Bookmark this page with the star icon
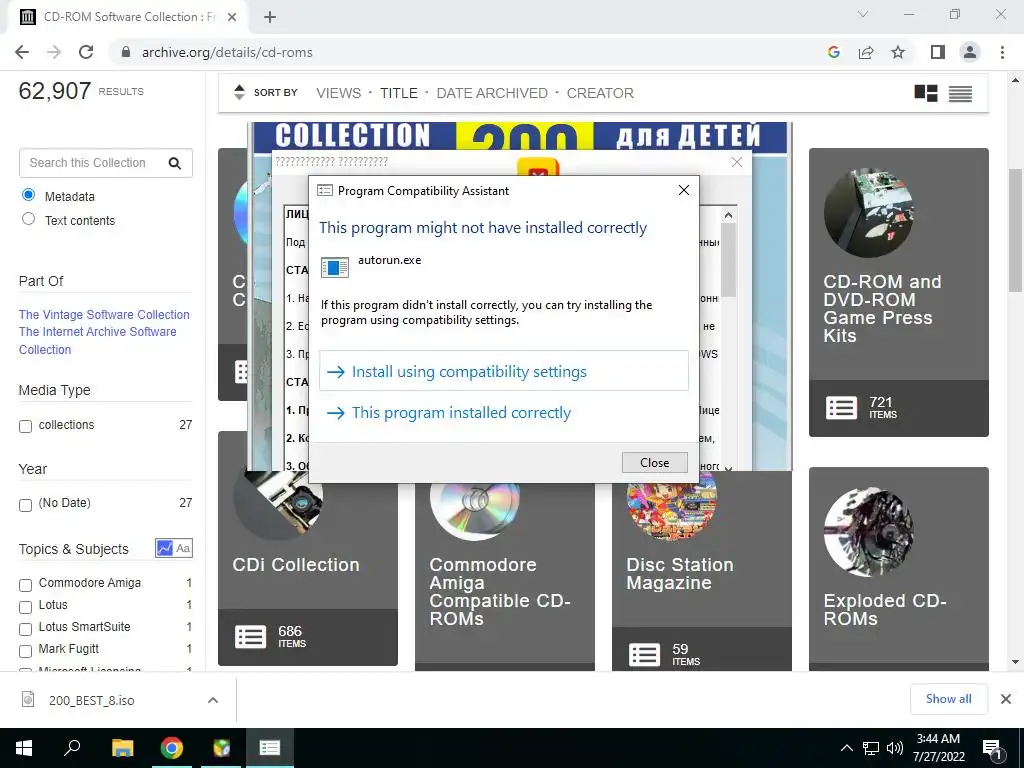Viewport: 1024px width, 768px height. (898, 52)
